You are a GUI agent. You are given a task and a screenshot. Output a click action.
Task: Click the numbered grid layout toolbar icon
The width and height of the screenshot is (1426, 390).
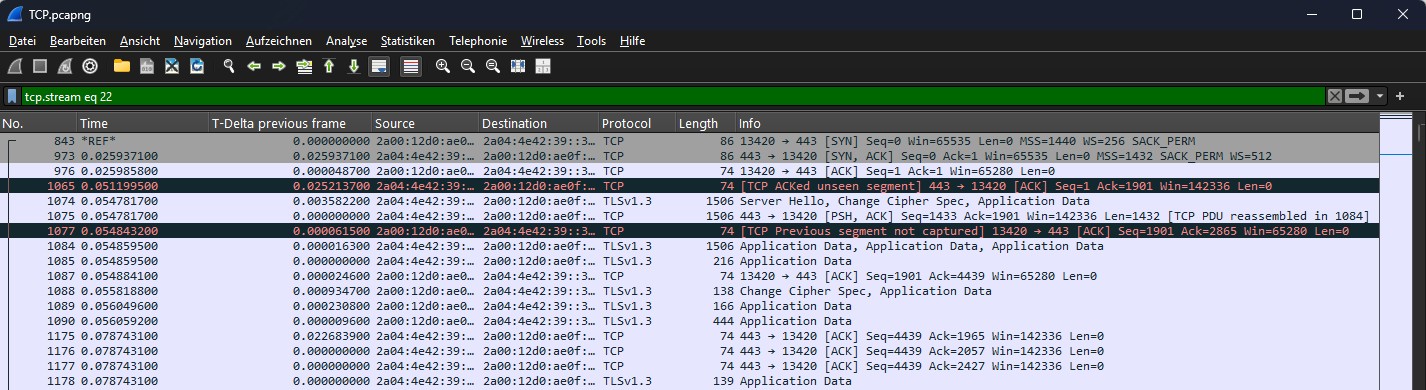click(543, 66)
